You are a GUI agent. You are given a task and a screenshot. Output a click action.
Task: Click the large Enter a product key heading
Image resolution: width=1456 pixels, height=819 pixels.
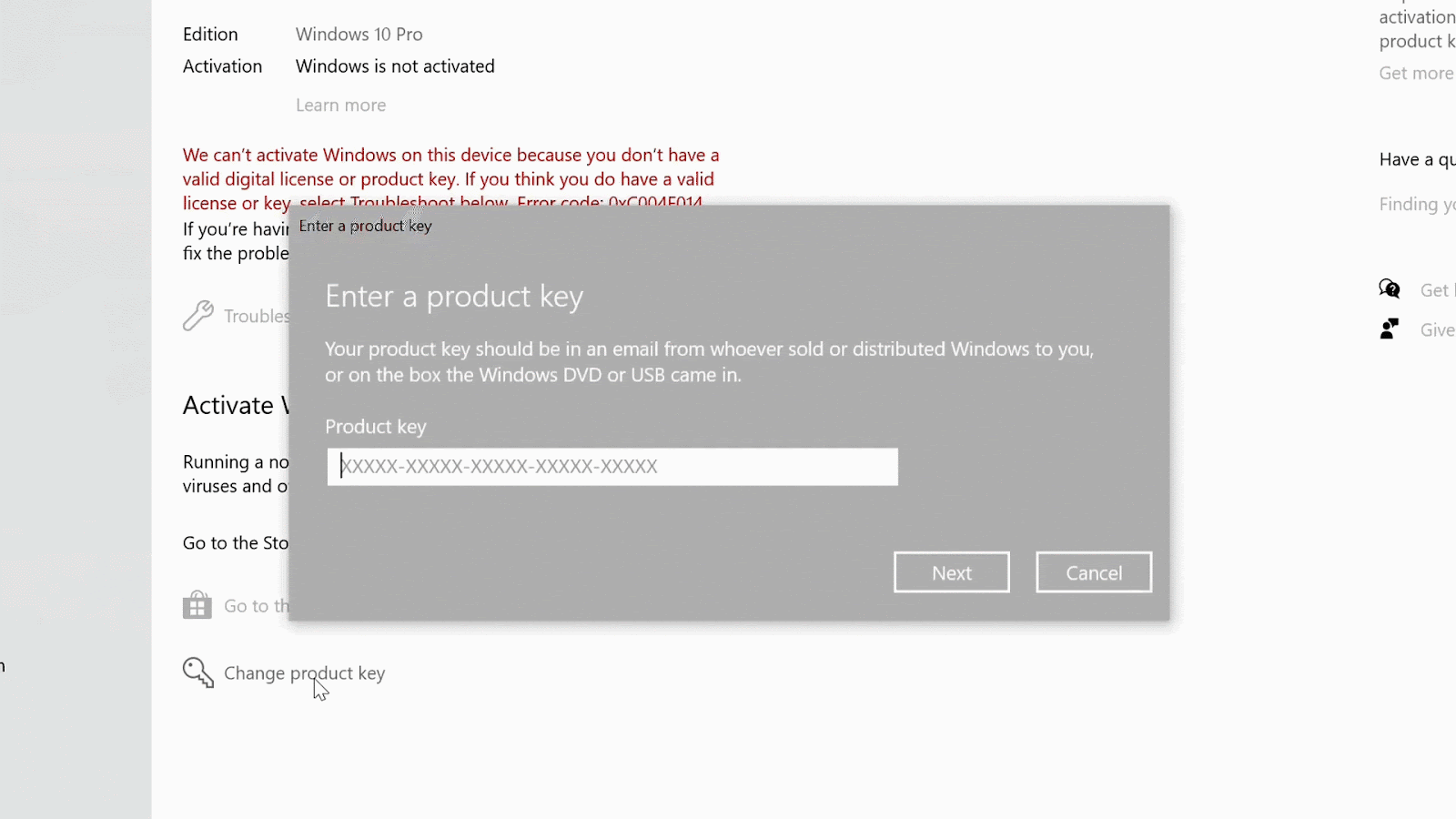[x=454, y=297]
